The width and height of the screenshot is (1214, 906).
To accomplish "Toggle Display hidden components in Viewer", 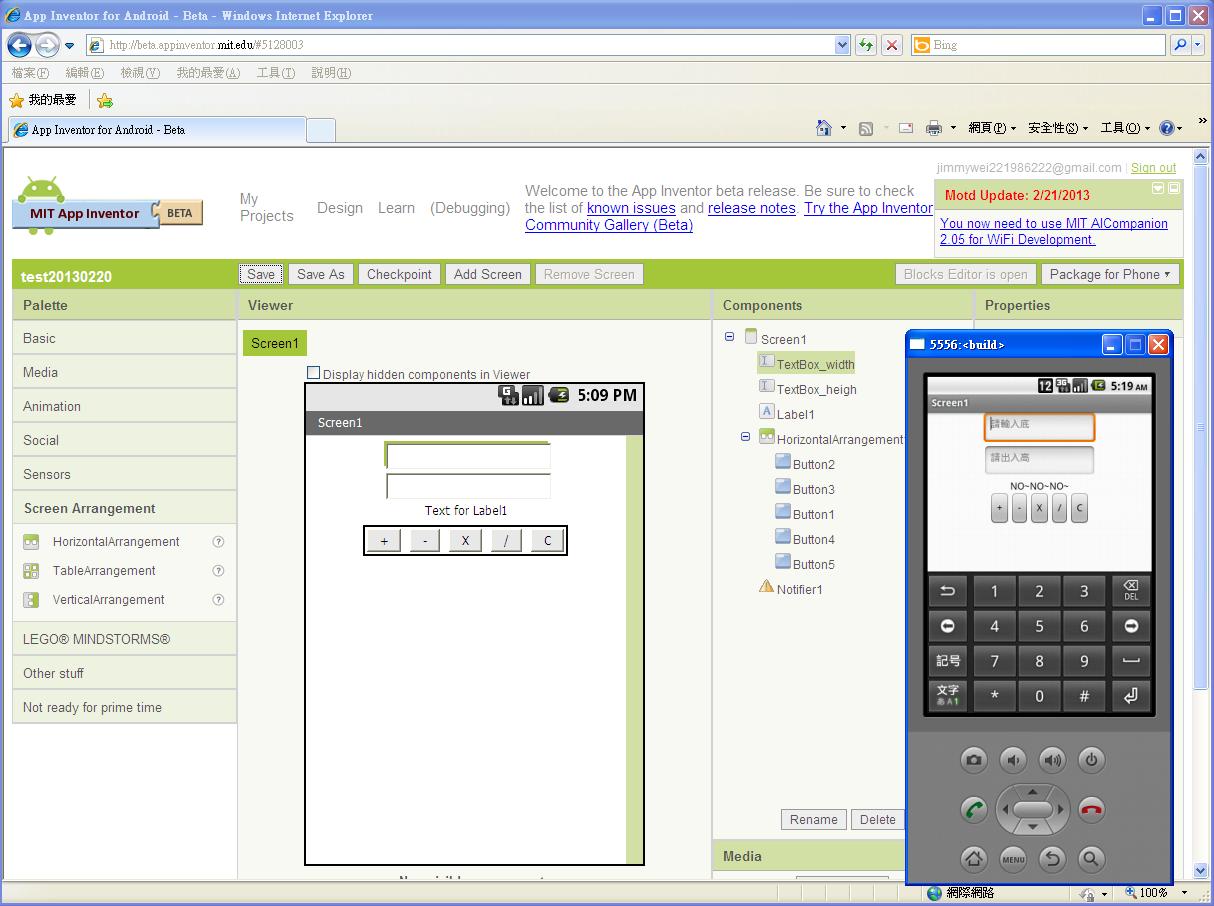I will (x=313, y=373).
